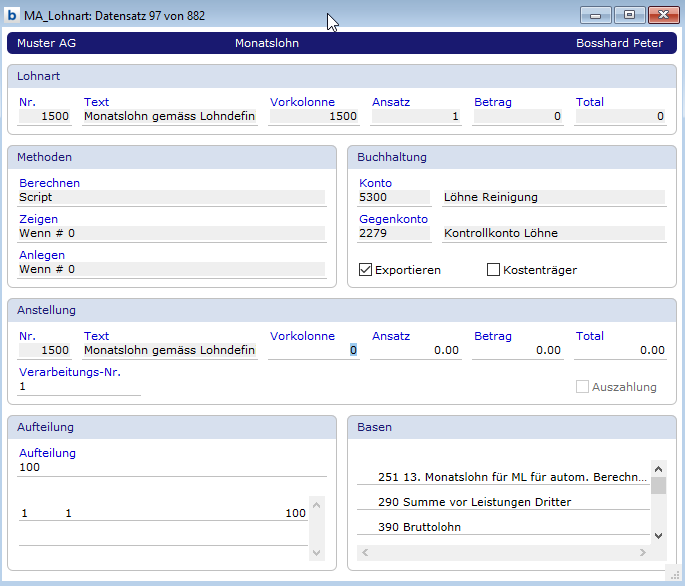This screenshot has width=685, height=586.
Task: Click the Gegenkonto field with 2279
Action: click(394, 234)
